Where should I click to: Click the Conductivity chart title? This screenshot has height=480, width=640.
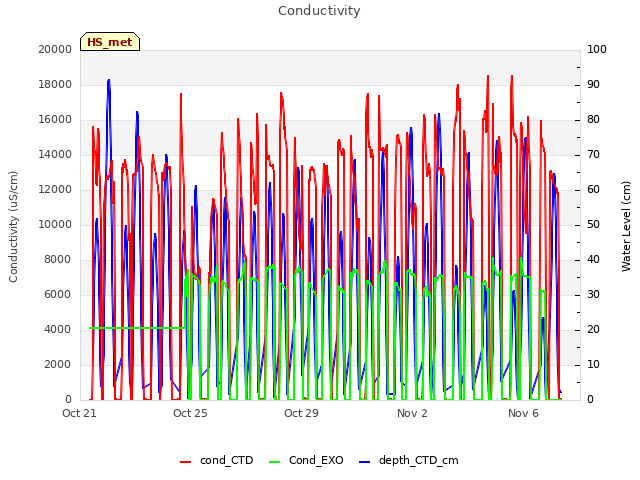(x=319, y=11)
